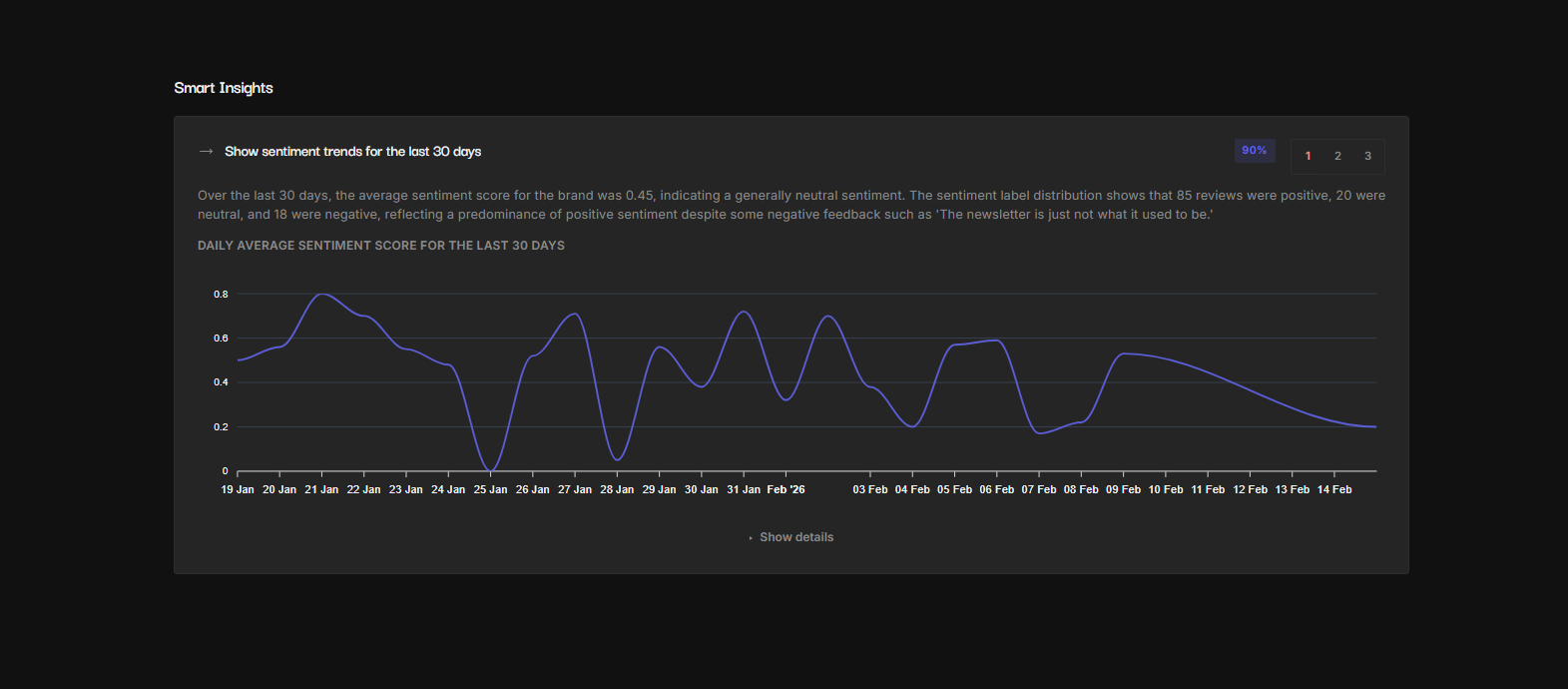Screen dimensions: 1568x689
Task: Click the Feb '26 axis label
Action: click(785, 490)
